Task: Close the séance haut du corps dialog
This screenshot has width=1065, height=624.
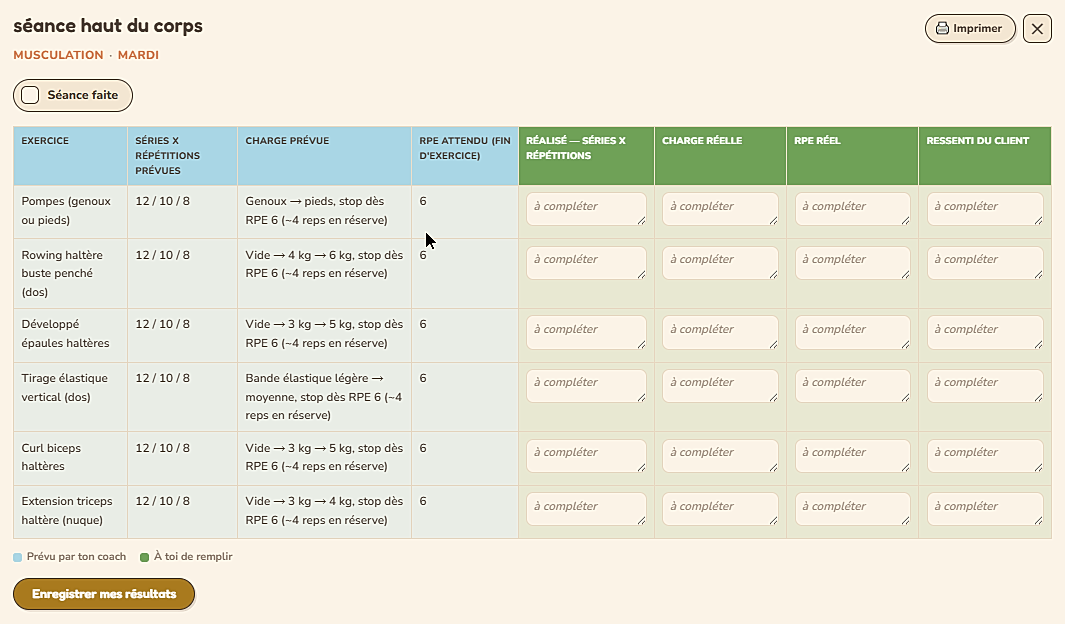Action: 1037,29
